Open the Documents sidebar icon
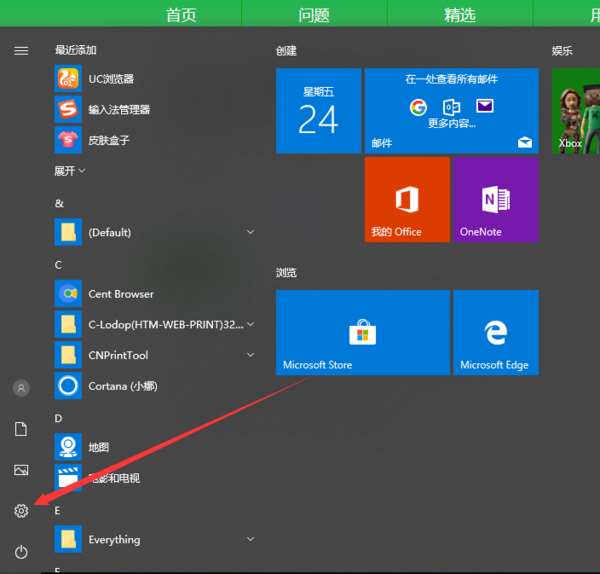This screenshot has height=574, width=600. tap(21, 429)
